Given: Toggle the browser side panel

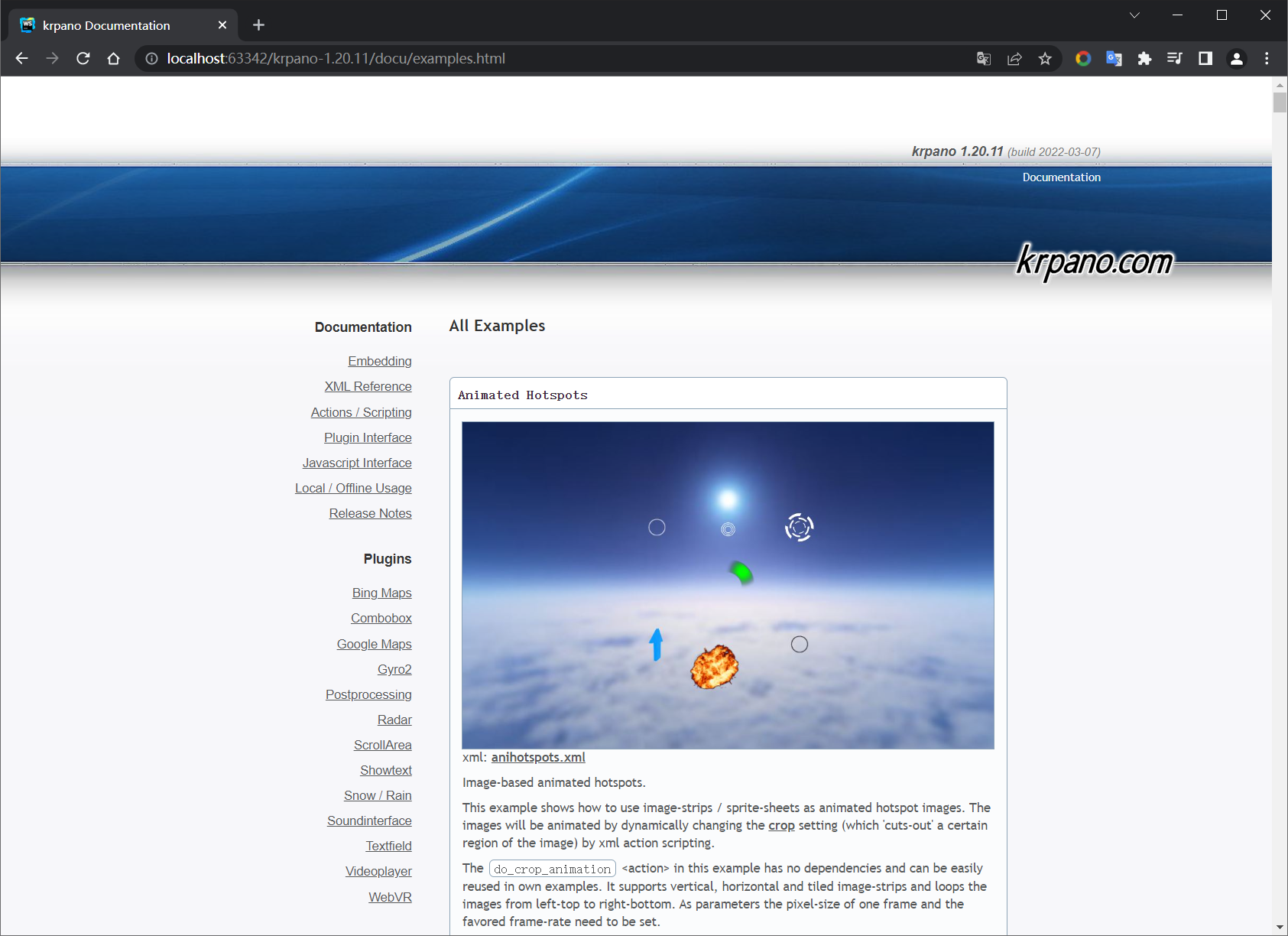Looking at the screenshot, I should pyautogui.click(x=1205, y=58).
